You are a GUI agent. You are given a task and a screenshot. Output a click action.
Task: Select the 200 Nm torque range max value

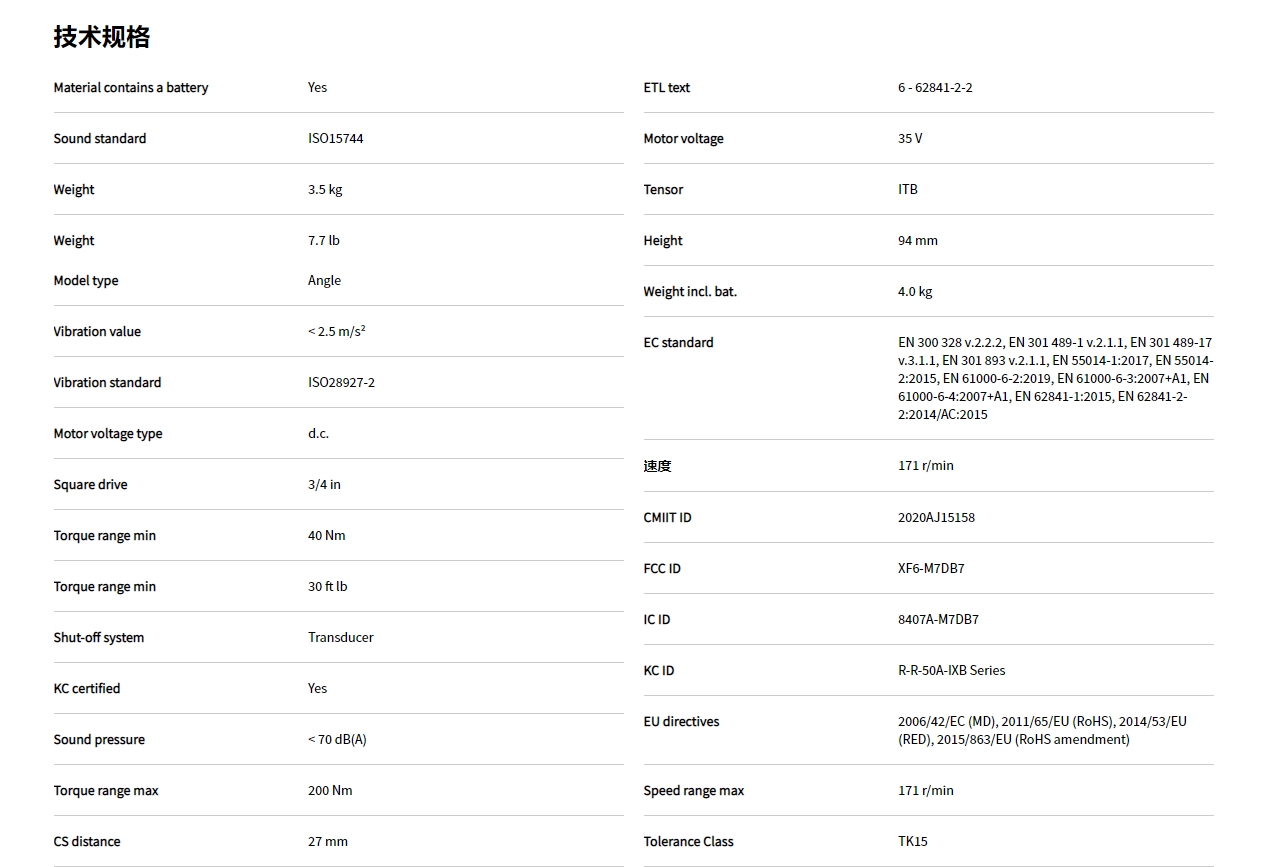(330, 791)
